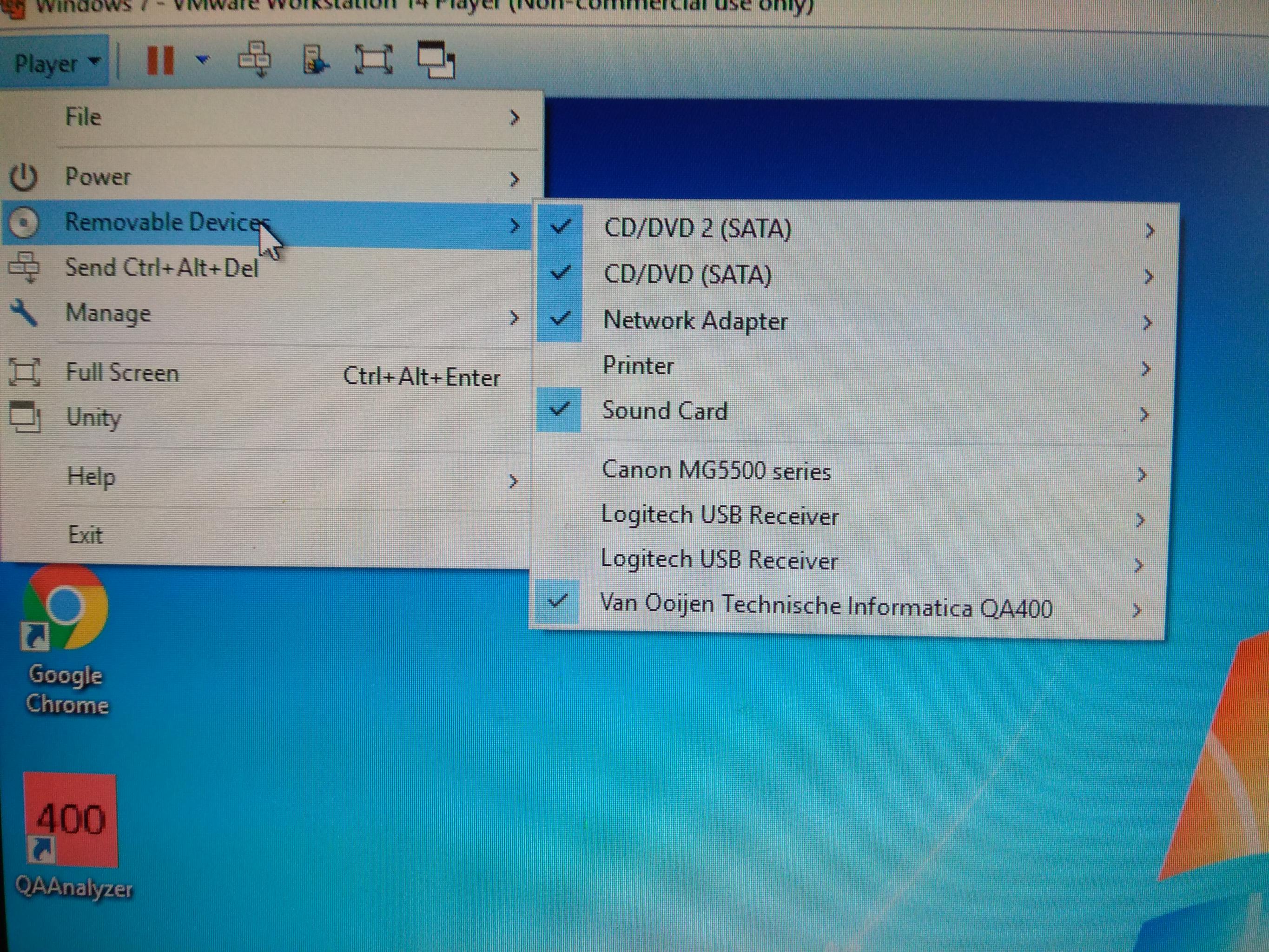Viewport: 1269px width, 952px height.
Task: Open the dropdown arrow beside Pause
Action: pyautogui.click(x=203, y=59)
